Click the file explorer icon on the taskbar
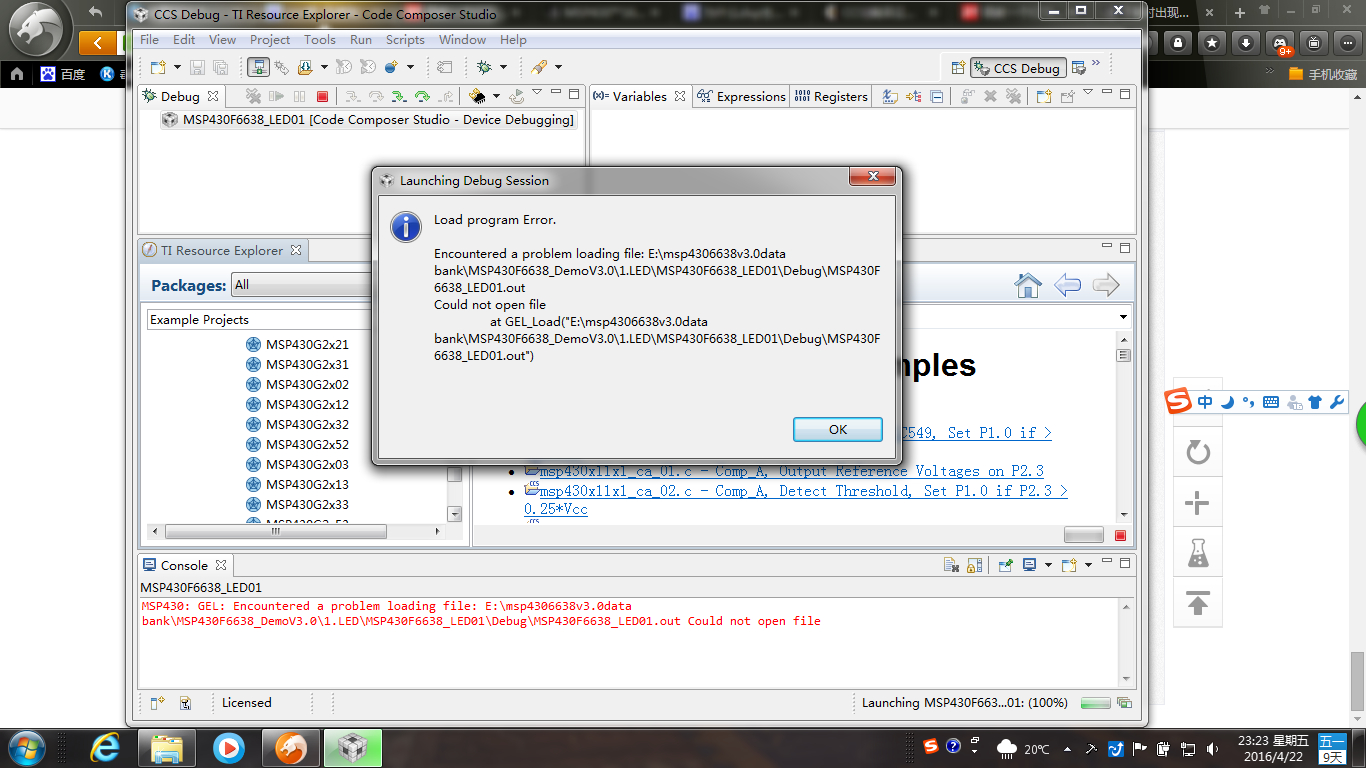 [x=166, y=747]
